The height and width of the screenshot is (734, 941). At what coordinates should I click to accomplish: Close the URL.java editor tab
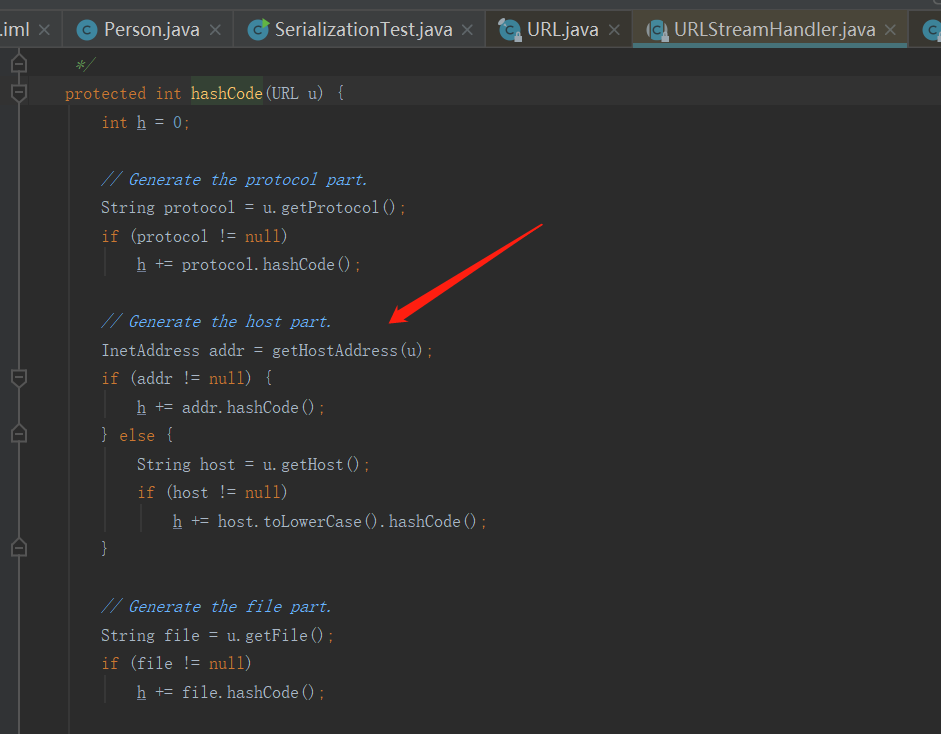click(614, 30)
